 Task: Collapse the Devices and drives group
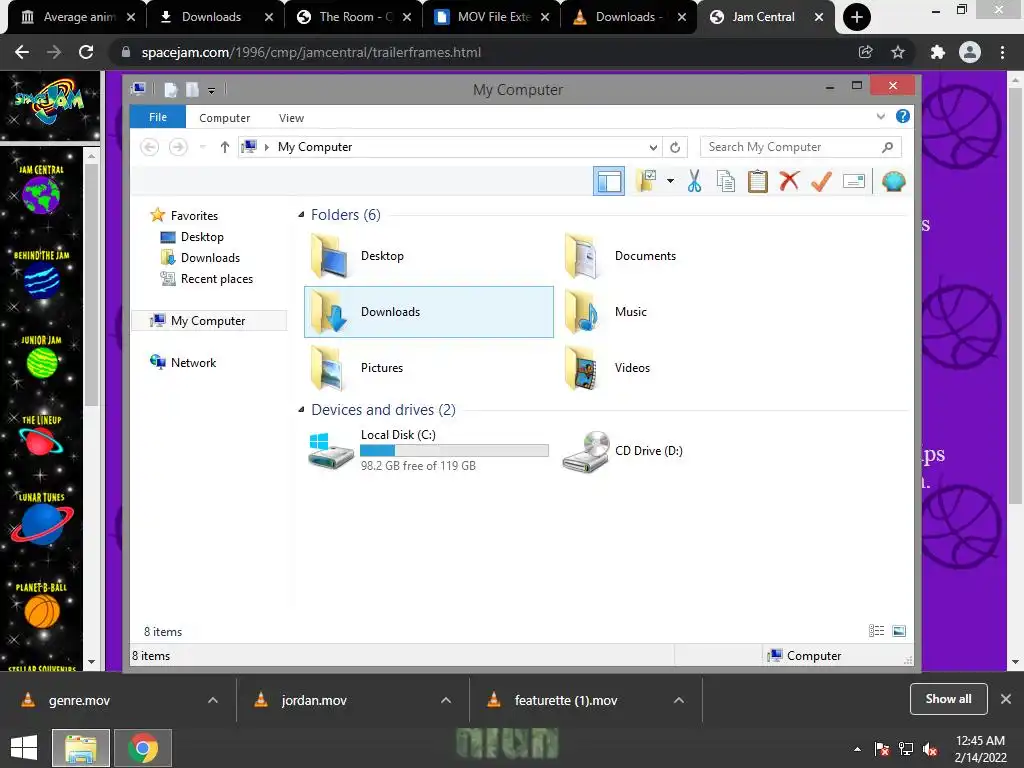(x=301, y=409)
